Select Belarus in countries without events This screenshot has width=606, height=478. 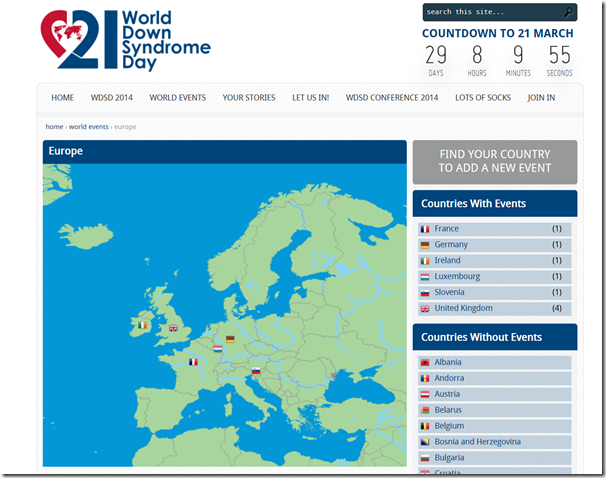(x=495, y=410)
